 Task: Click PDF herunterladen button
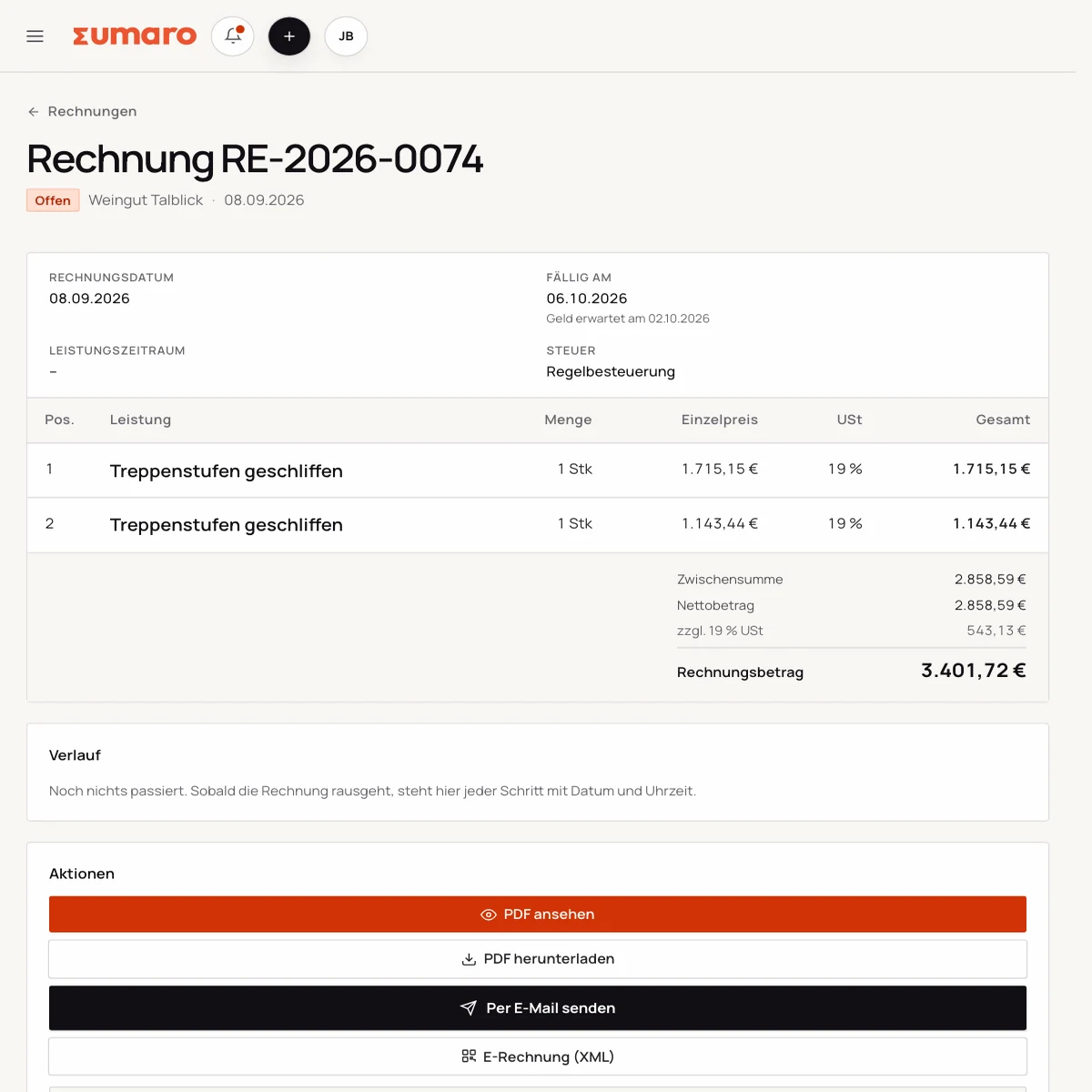[x=538, y=959]
